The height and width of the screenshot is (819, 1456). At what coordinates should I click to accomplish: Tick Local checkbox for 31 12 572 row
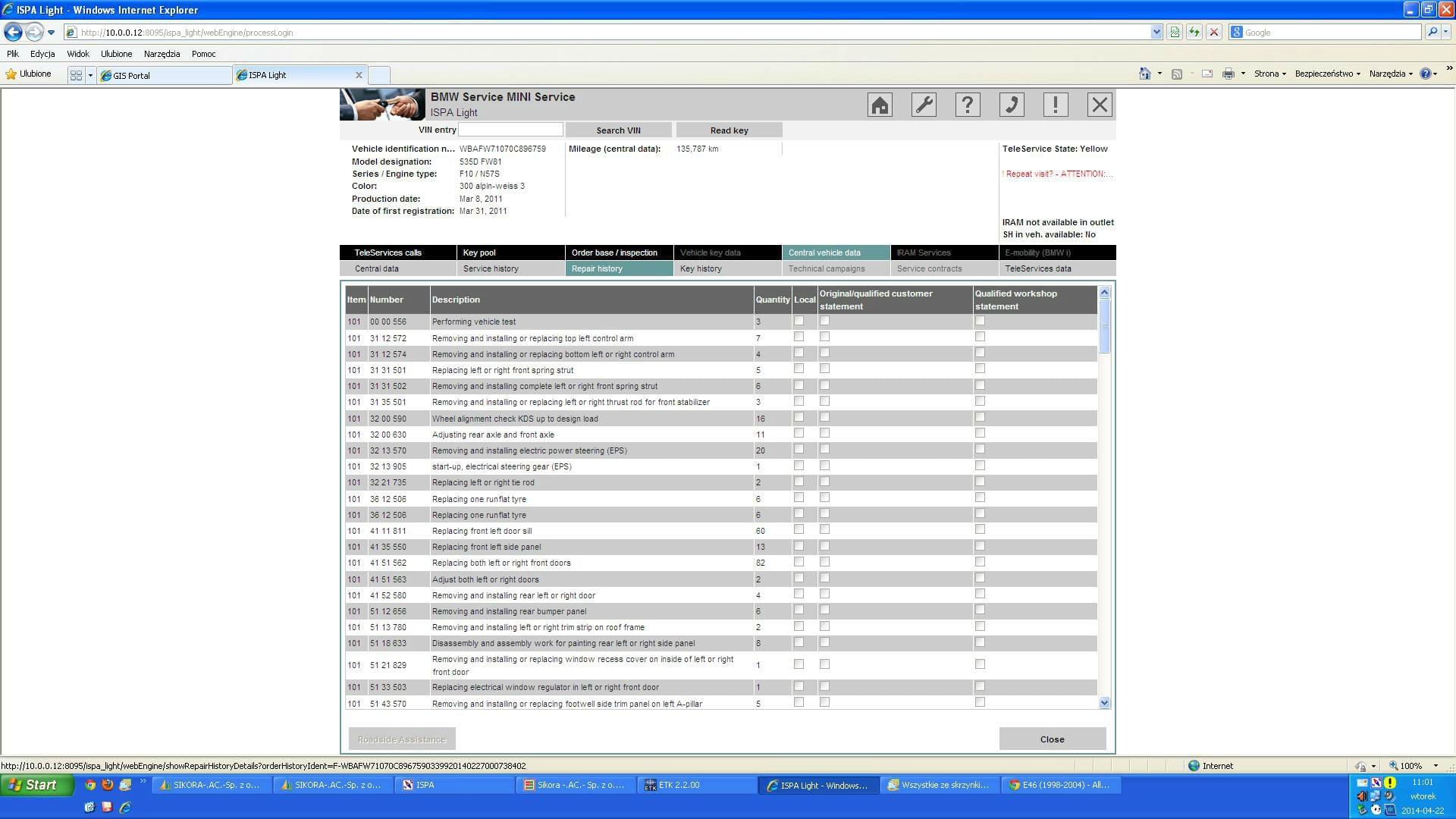[799, 337]
